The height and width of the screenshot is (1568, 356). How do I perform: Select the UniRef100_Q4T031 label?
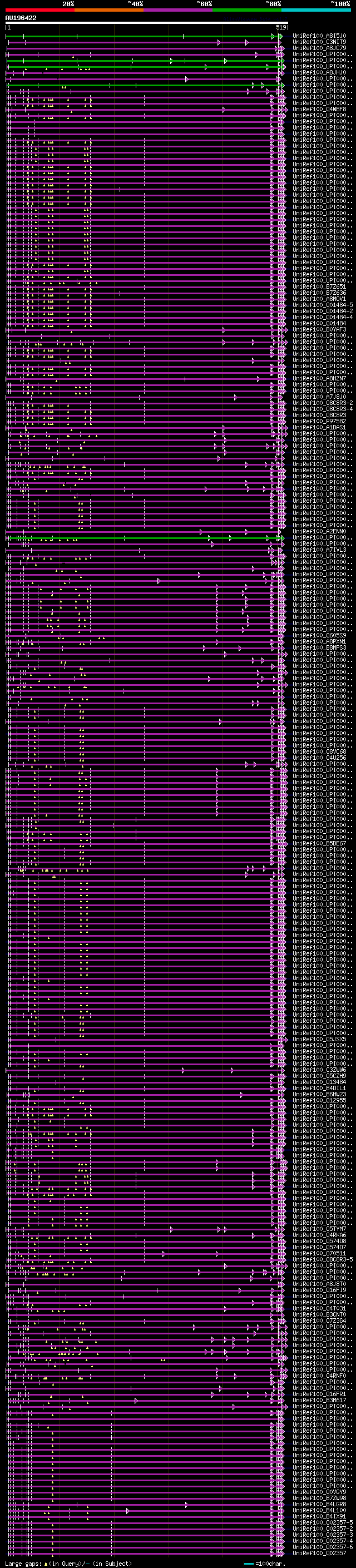tap(319, 1308)
